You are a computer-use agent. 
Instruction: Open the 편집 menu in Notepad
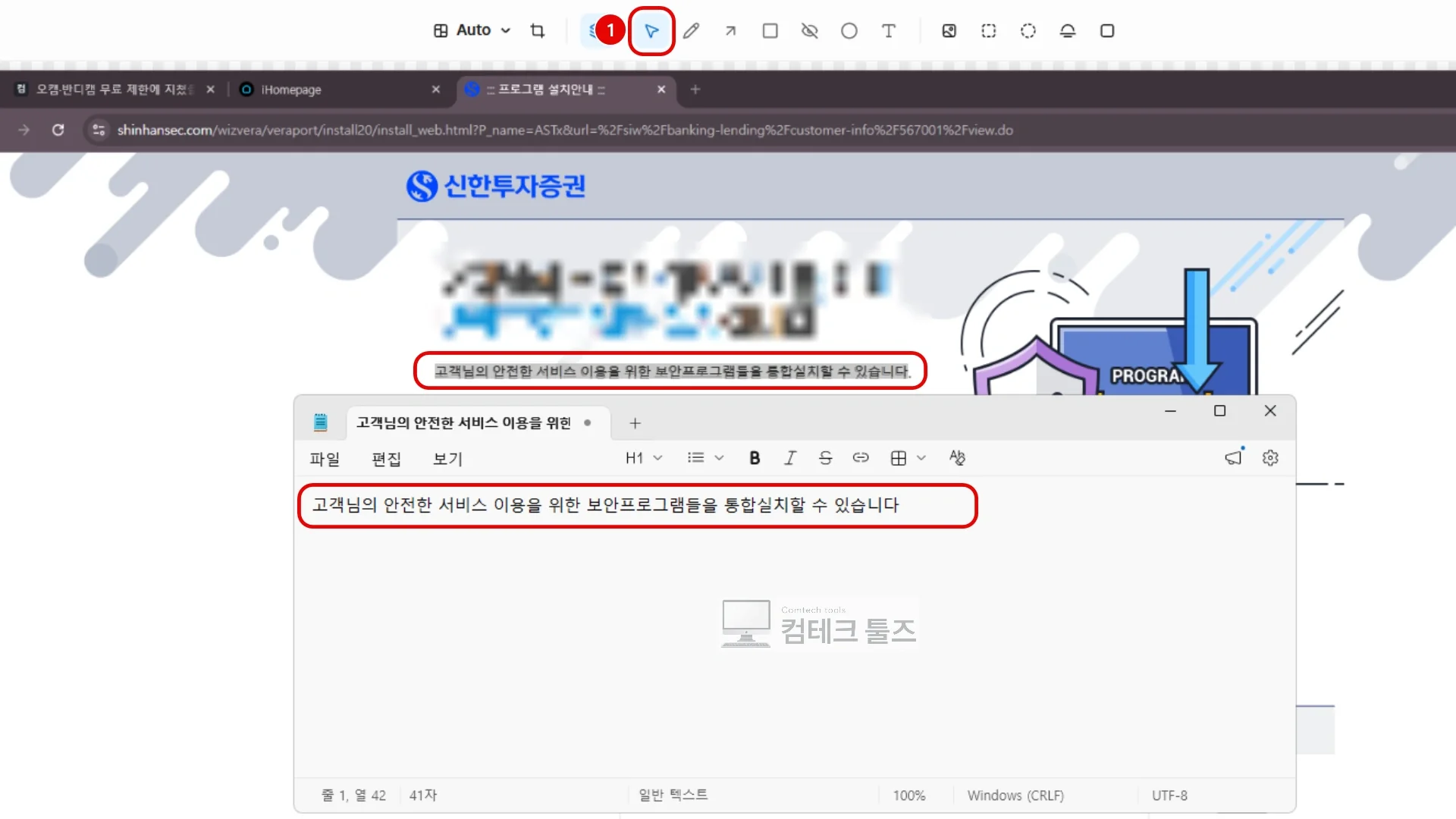386,459
